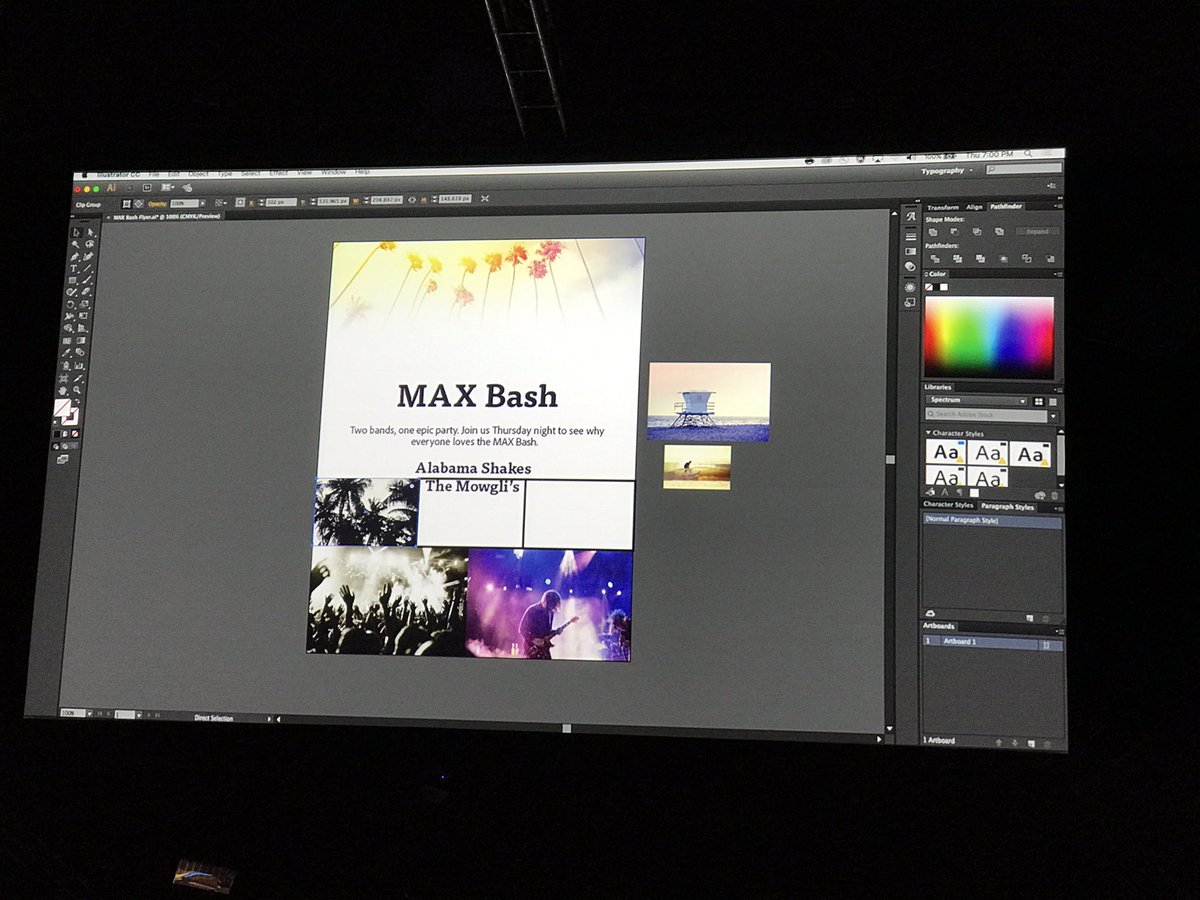1200x900 pixels.
Task: Select the Direct Selection tool (white arrow)
Action: [91, 232]
